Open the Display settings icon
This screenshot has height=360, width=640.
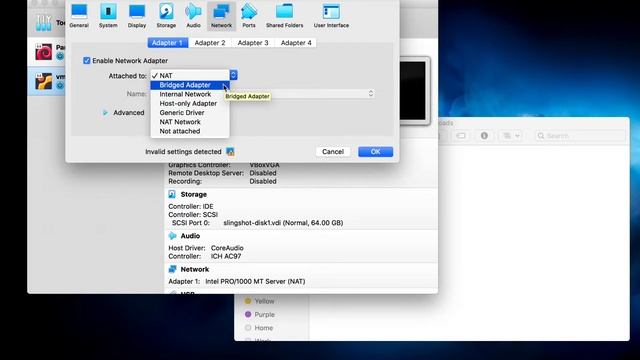[x=137, y=16]
